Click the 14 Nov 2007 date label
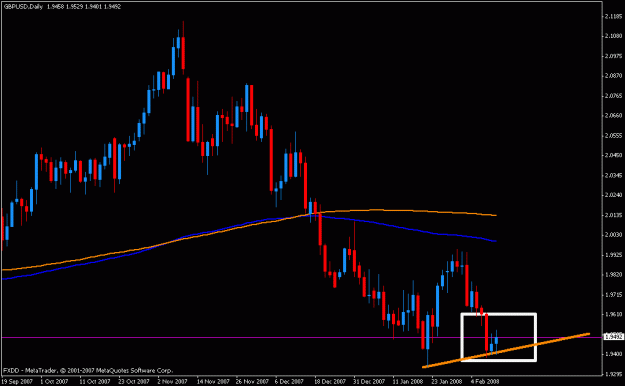The height and width of the screenshot is (386, 625). [212, 381]
